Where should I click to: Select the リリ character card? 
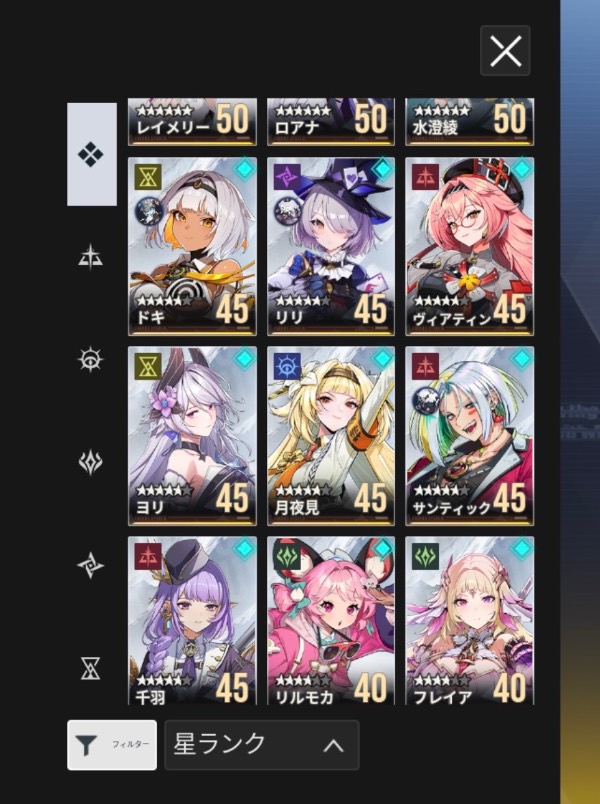tap(331, 247)
